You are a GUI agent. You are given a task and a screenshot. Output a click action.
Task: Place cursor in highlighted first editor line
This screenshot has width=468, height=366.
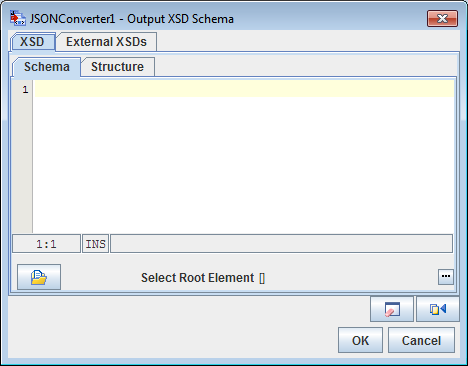(x=244, y=89)
